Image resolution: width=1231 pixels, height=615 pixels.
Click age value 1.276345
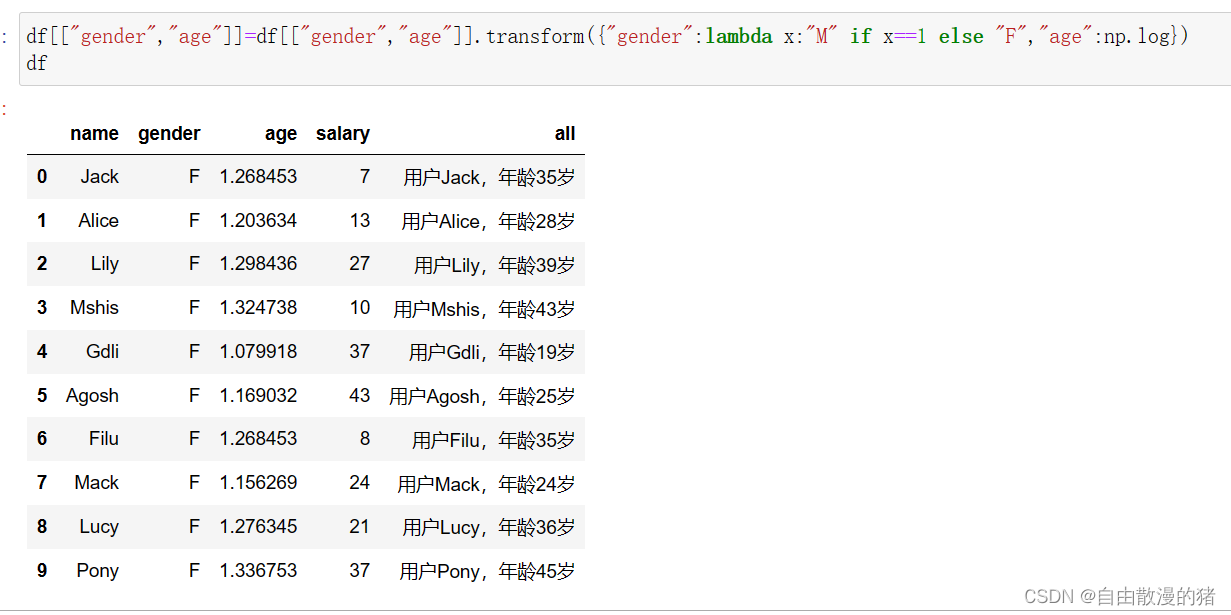point(259,527)
